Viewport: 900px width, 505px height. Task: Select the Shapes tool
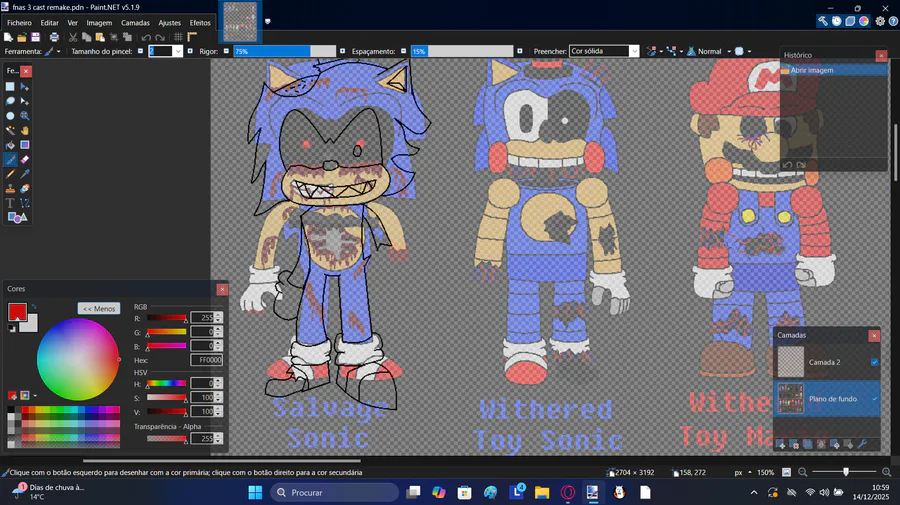coord(17,217)
